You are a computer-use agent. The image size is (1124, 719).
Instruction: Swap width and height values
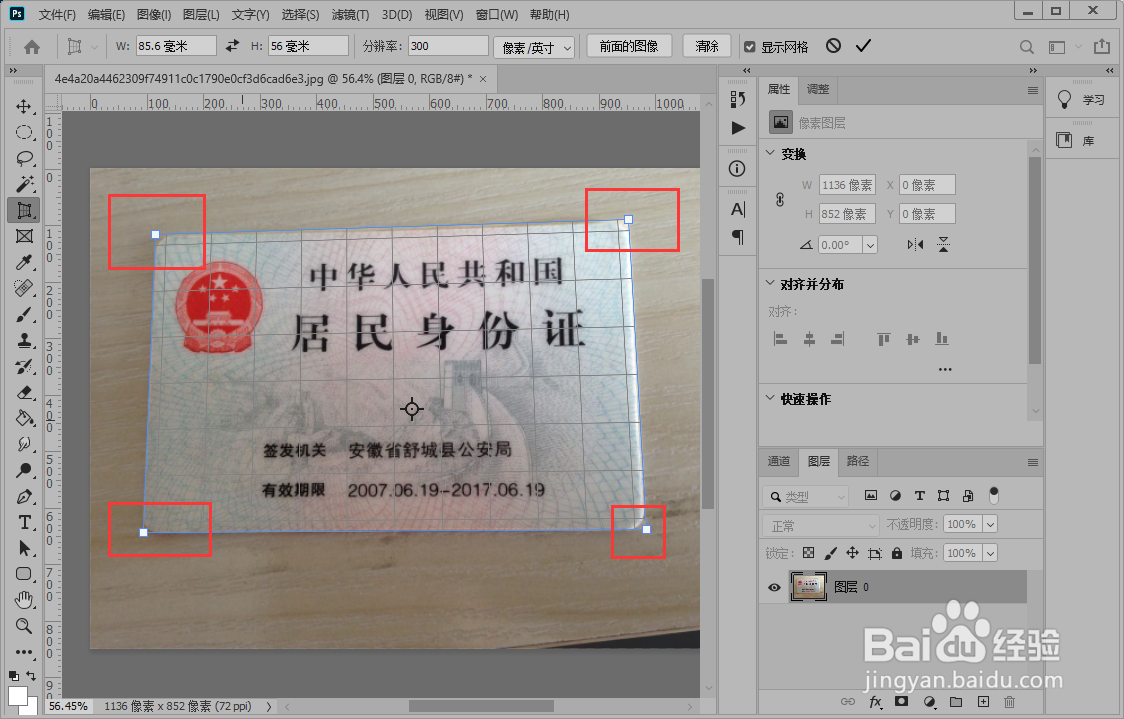(x=232, y=46)
